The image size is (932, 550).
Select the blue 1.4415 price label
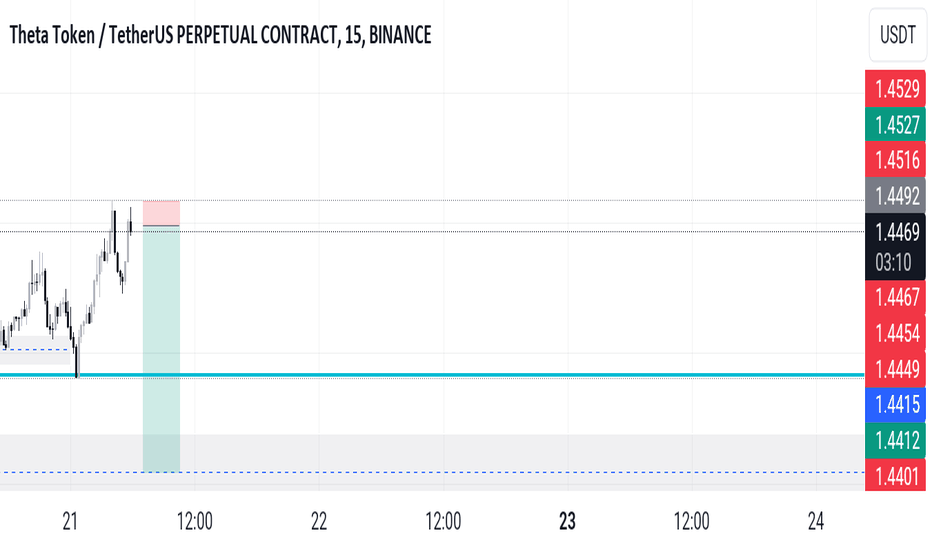pos(895,404)
